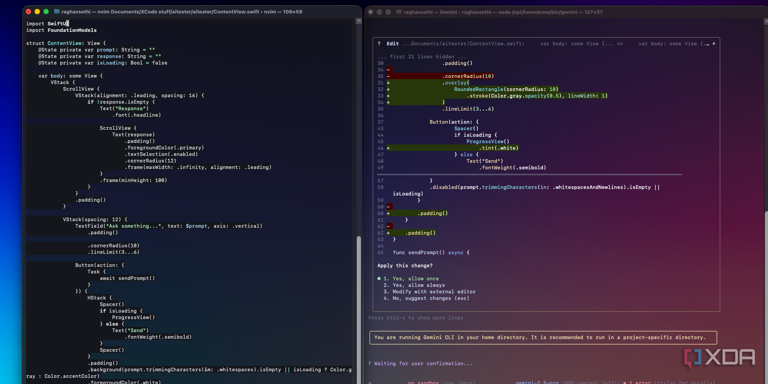Click the "HStack {" line in nvim

tap(99, 297)
